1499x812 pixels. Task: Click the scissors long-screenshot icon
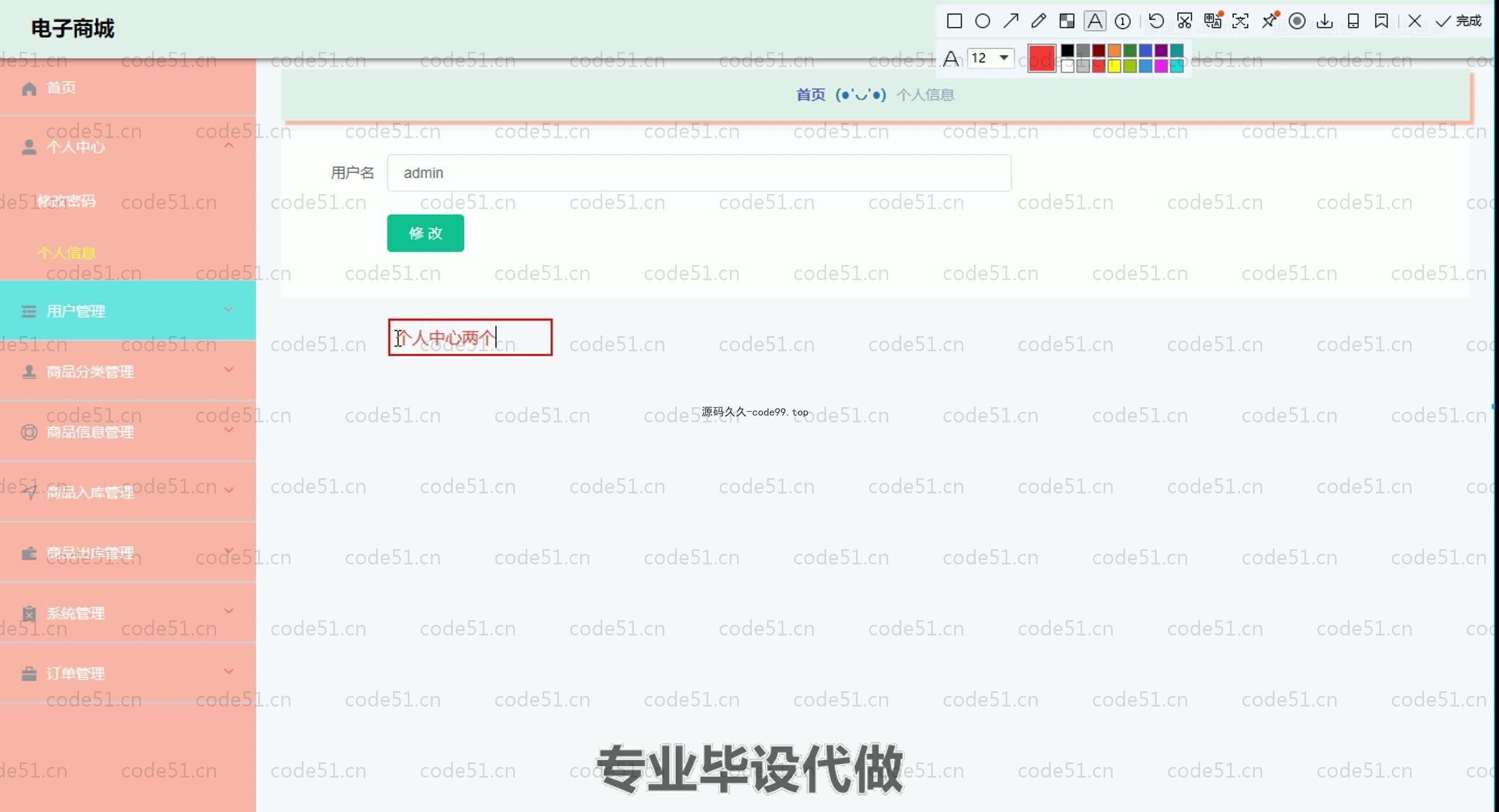point(1184,21)
